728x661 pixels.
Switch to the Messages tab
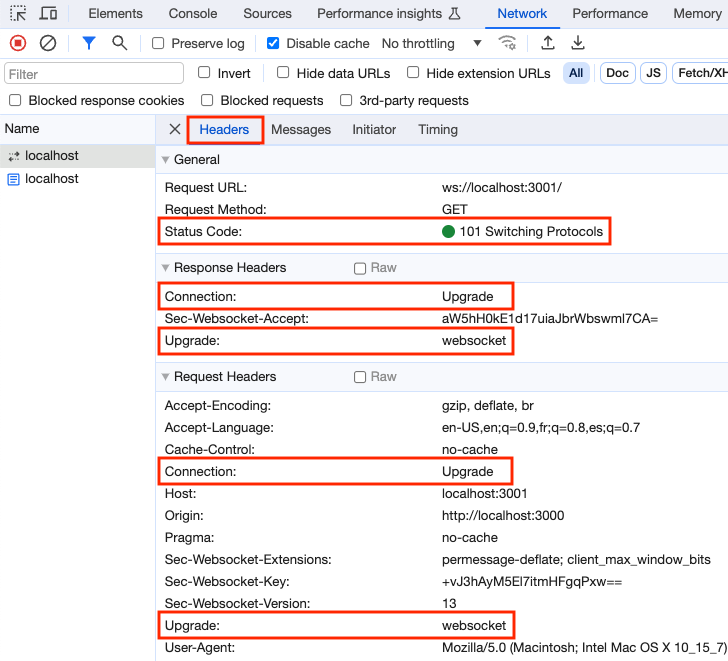click(x=301, y=130)
